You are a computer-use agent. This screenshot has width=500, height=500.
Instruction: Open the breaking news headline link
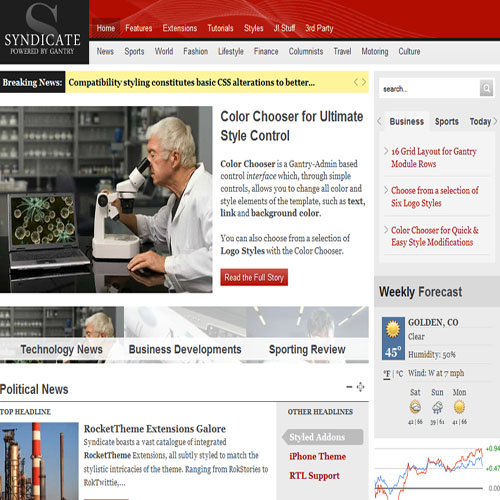coord(192,82)
